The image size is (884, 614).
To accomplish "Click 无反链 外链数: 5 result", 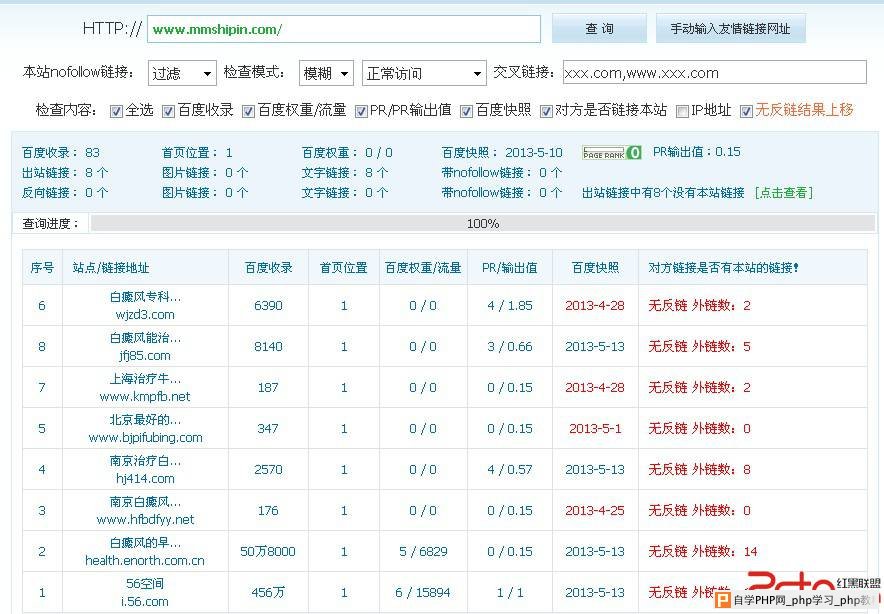I will coord(700,347).
